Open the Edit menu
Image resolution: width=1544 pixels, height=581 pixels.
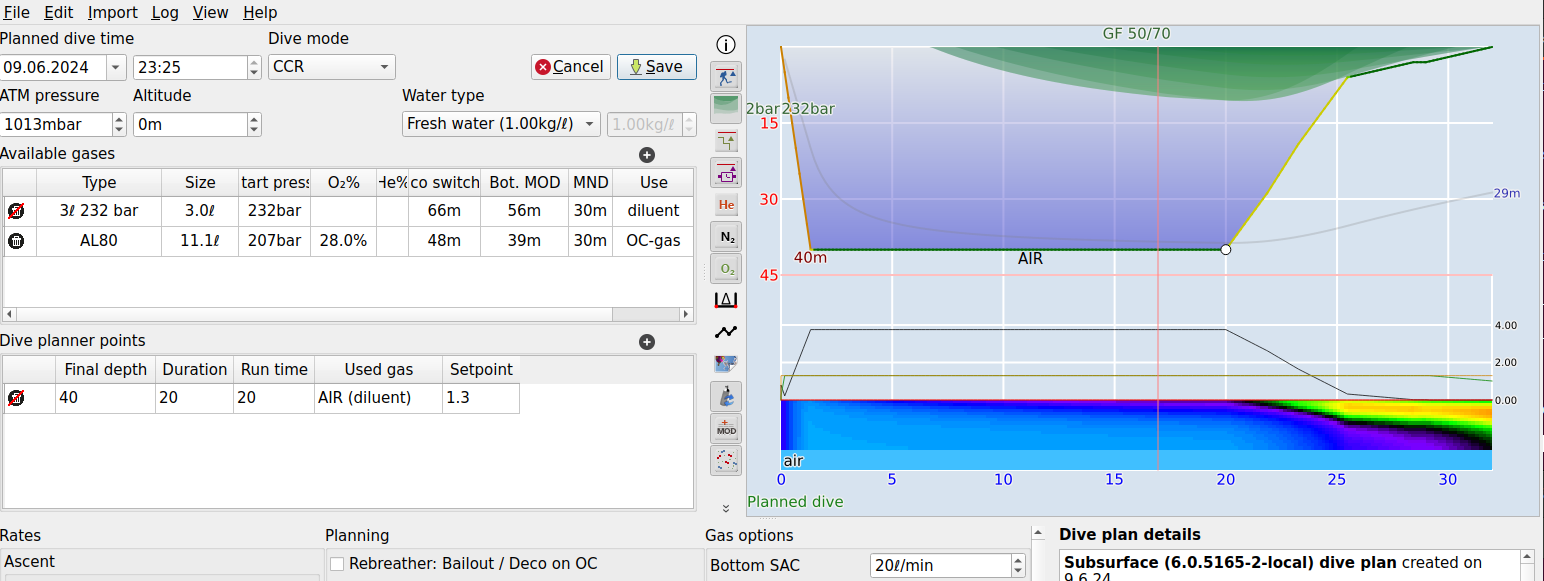pyautogui.click(x=59, y=13)
